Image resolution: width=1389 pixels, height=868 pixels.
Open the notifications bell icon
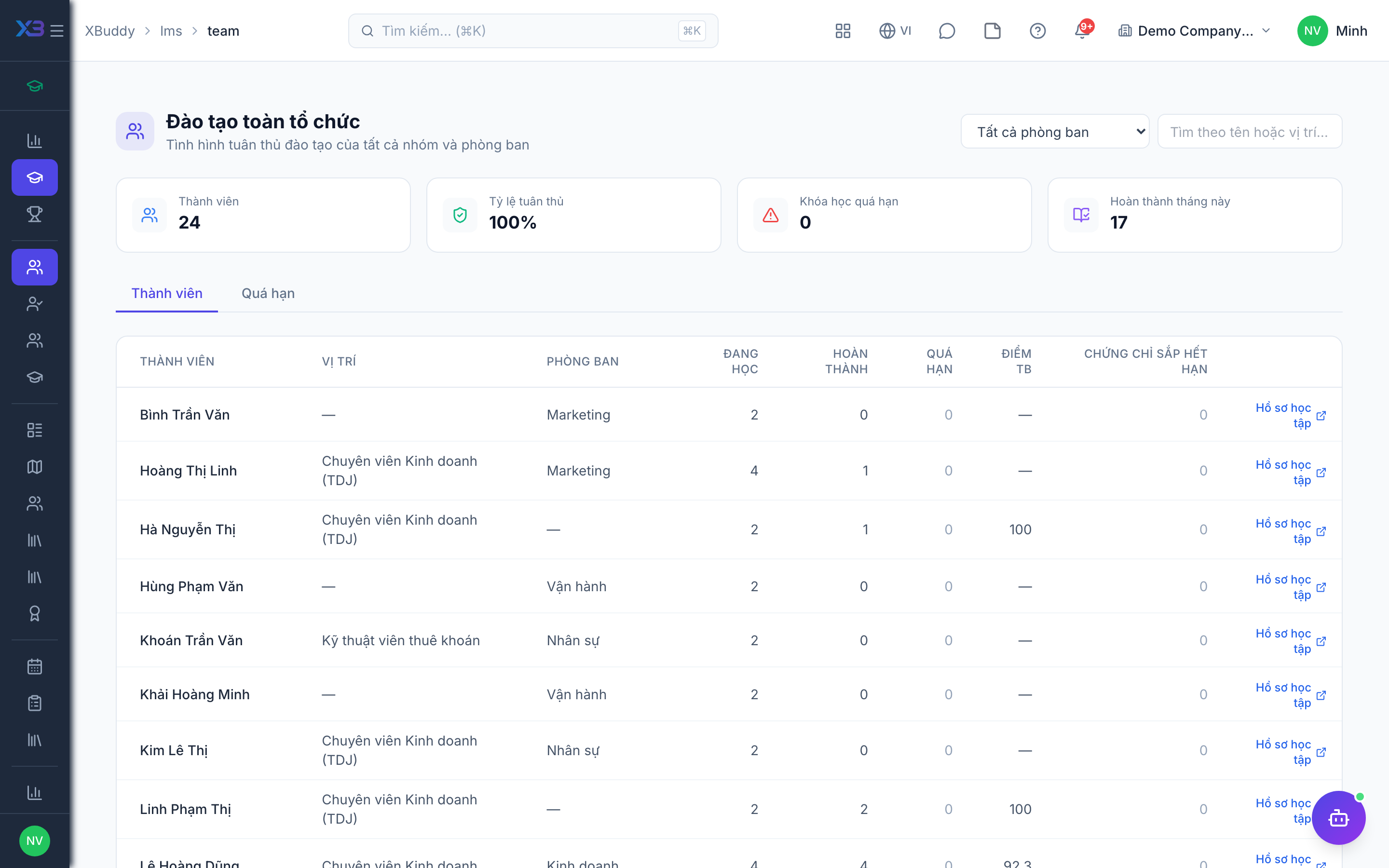coord(1082,30)
